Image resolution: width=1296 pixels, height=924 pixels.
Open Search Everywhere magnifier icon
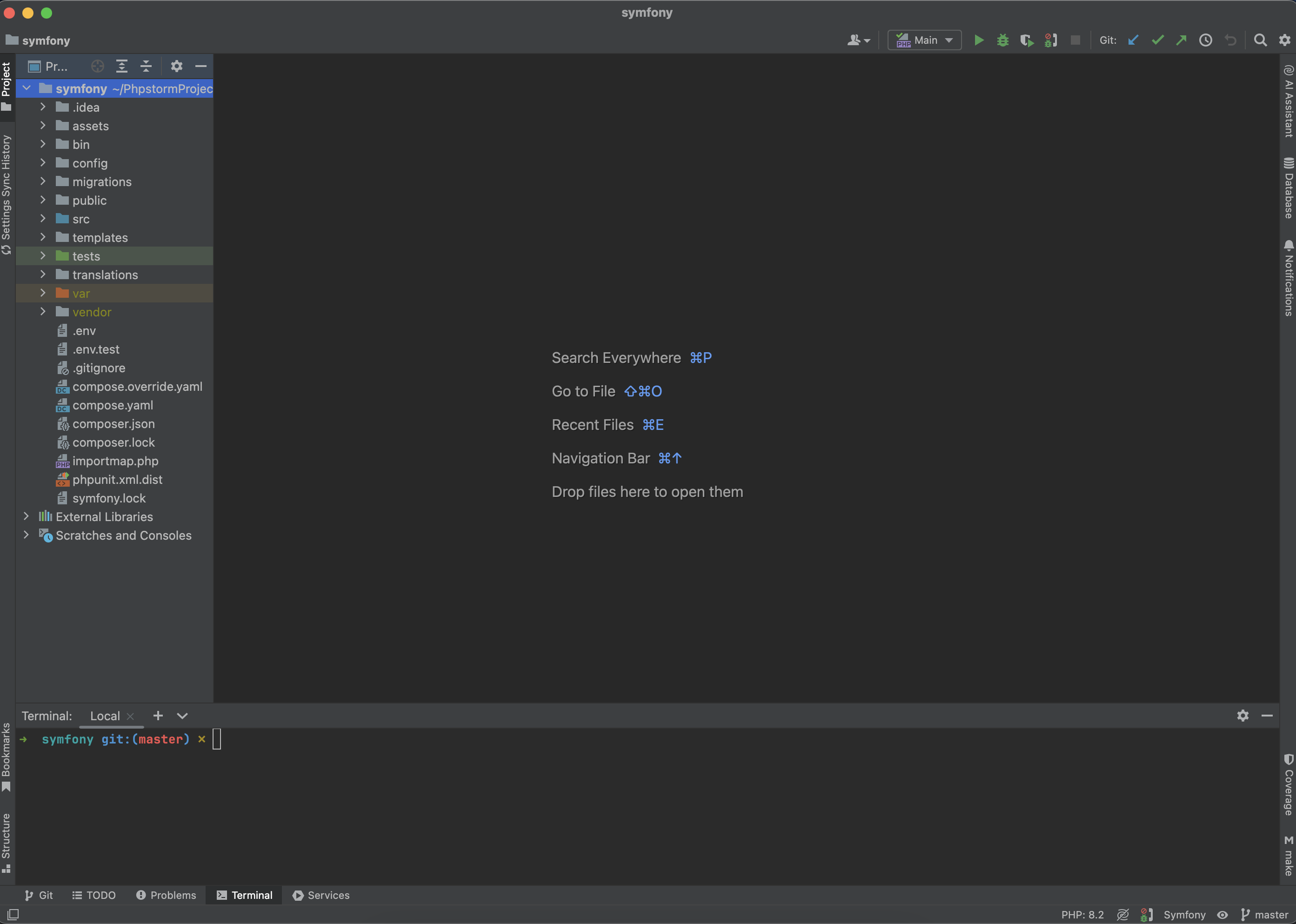1260,40
